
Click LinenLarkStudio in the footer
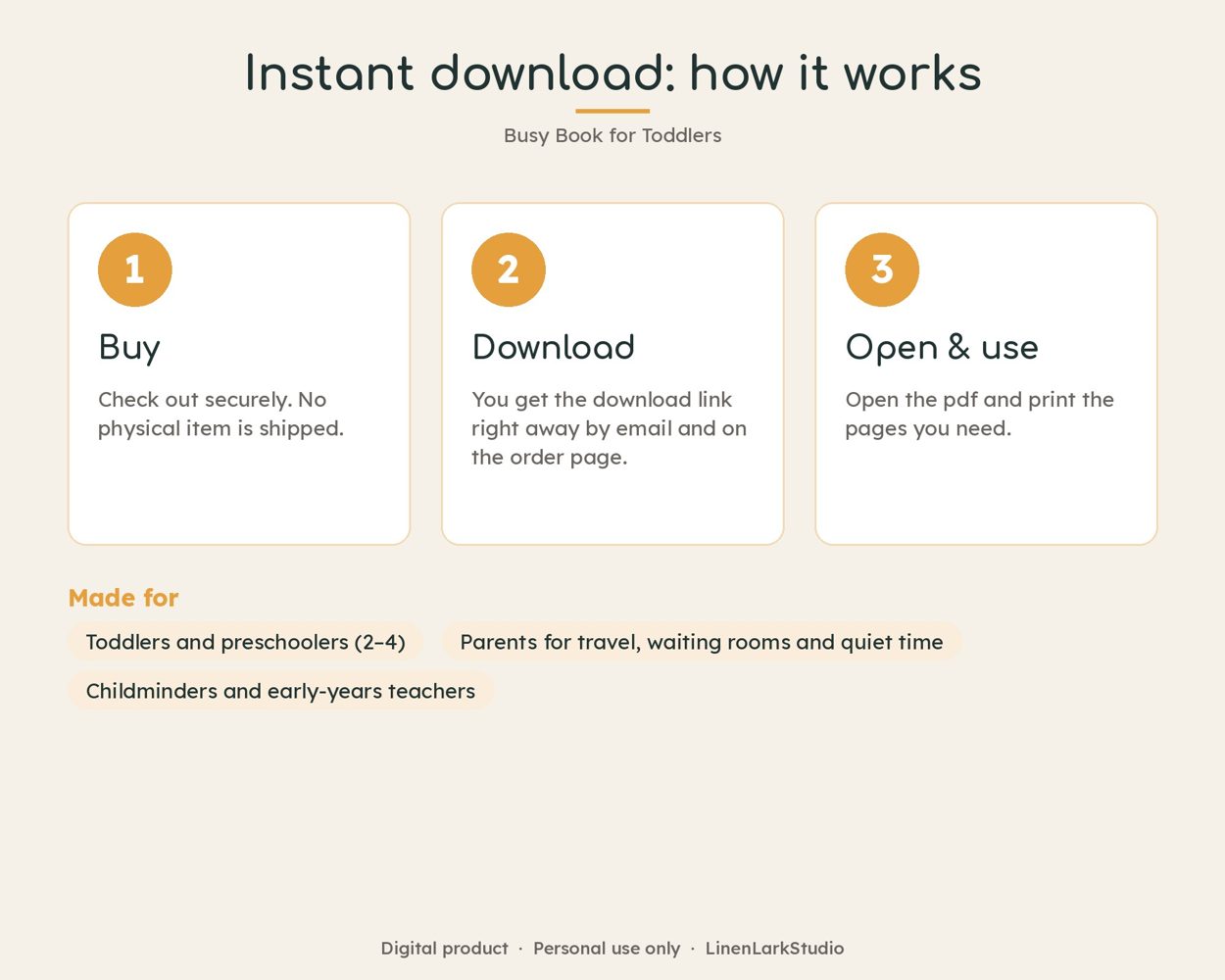click(x=774, y=948)
